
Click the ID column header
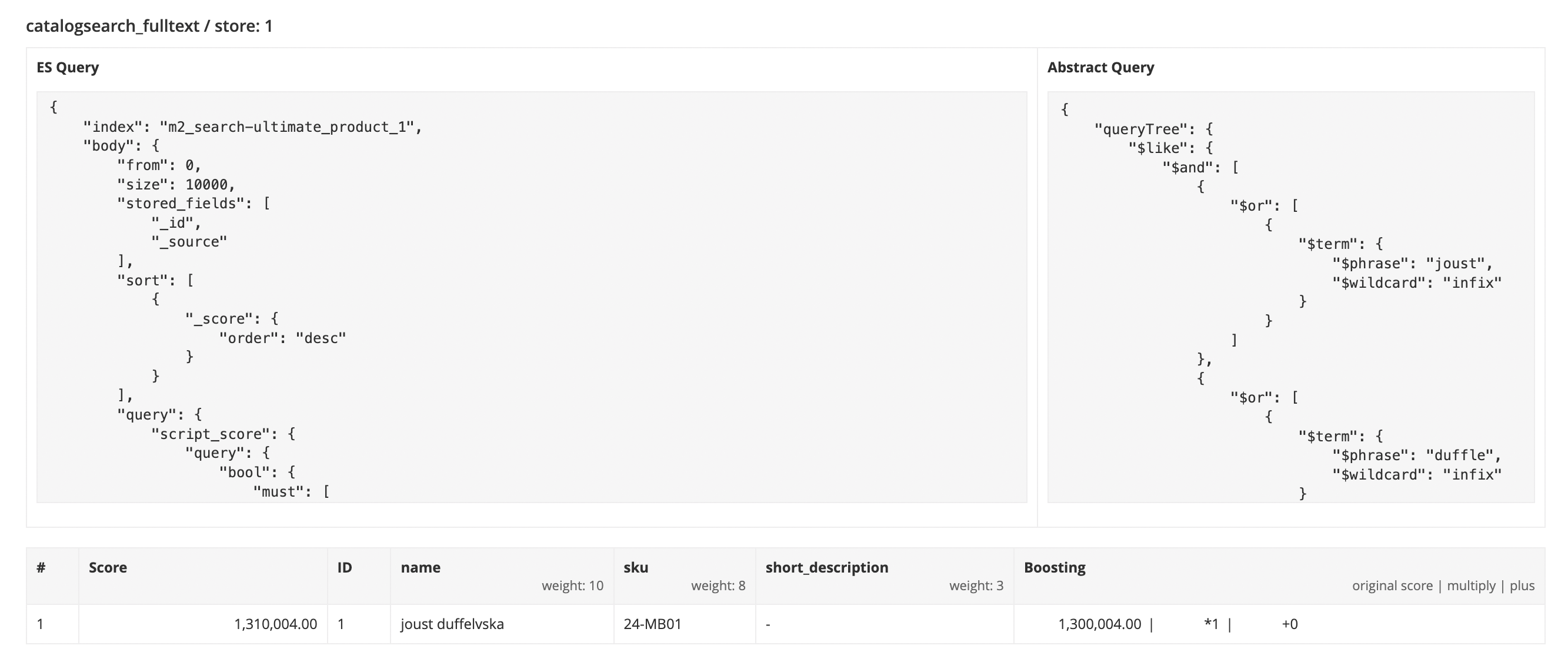[x=345, y=567]
